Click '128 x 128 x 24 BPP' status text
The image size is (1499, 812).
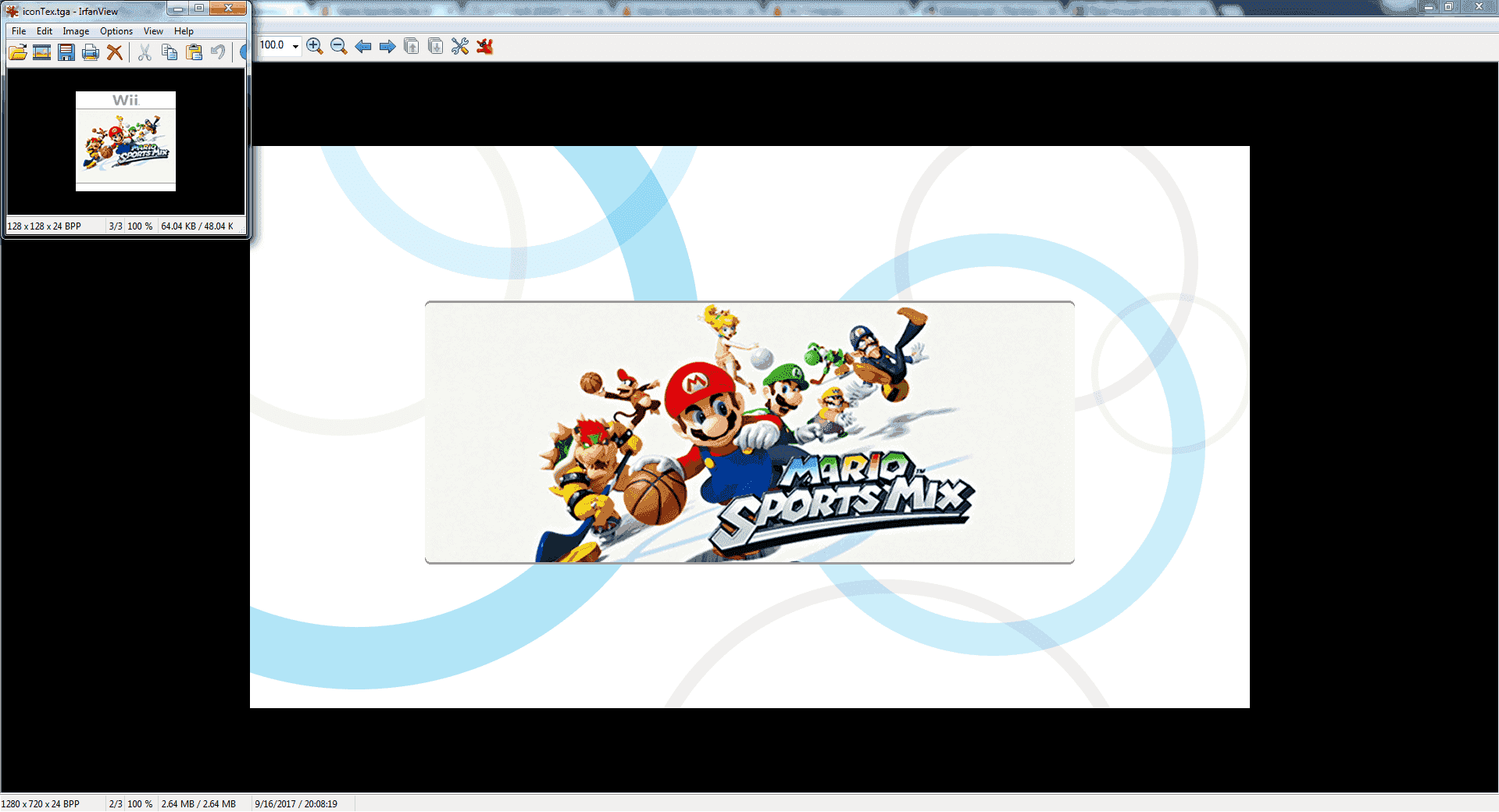point(45,226)
